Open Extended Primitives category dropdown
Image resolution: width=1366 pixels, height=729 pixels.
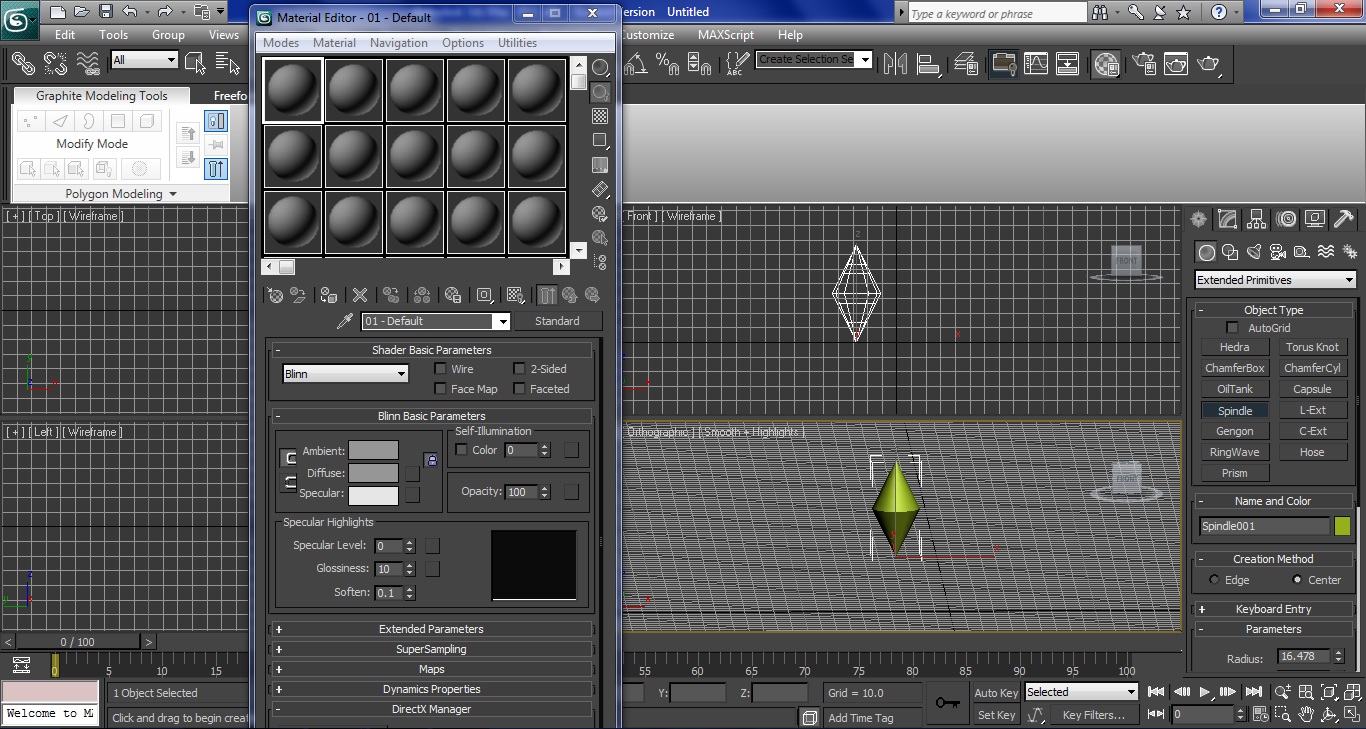(x=1275, y=280)
